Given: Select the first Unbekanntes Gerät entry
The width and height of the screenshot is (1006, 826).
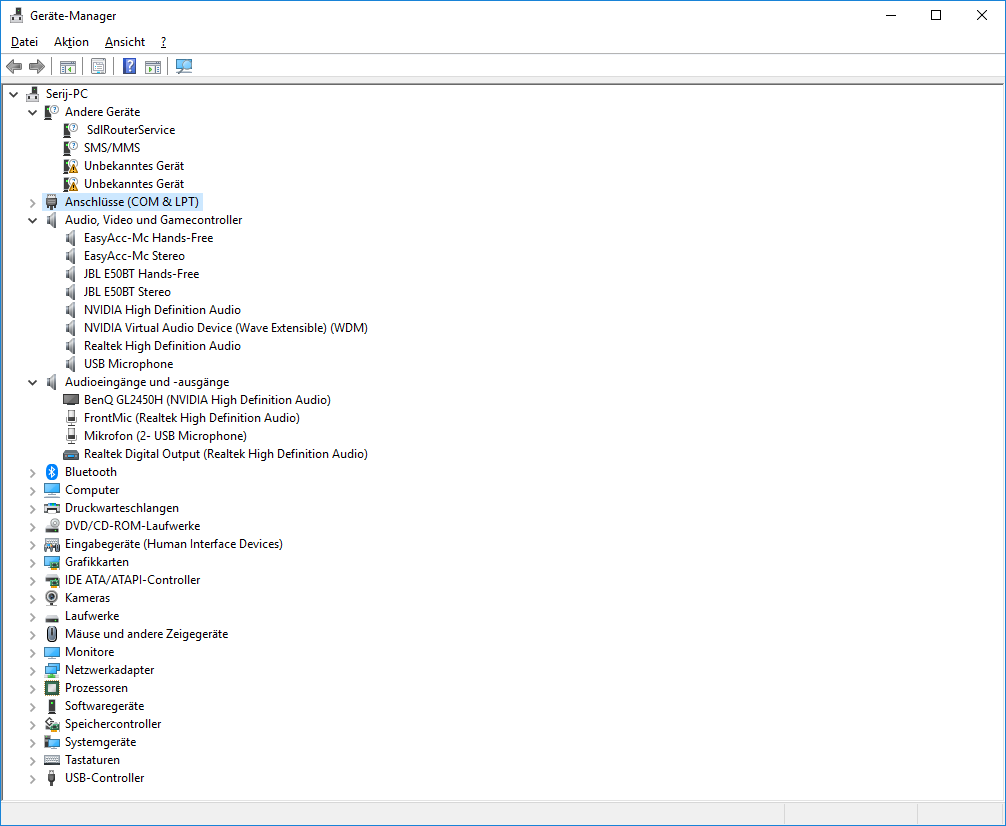Looking at the screenshot, I should (x=133, y=166).
